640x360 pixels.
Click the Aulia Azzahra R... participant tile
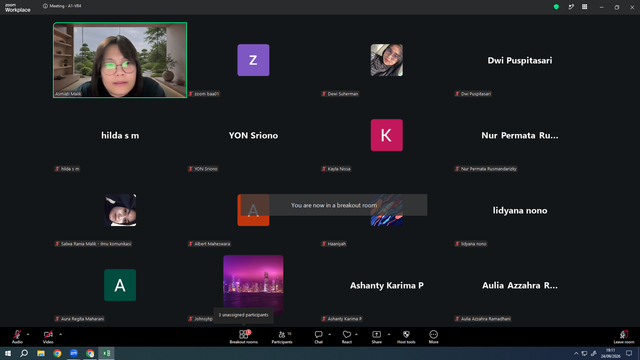(520, 285)
